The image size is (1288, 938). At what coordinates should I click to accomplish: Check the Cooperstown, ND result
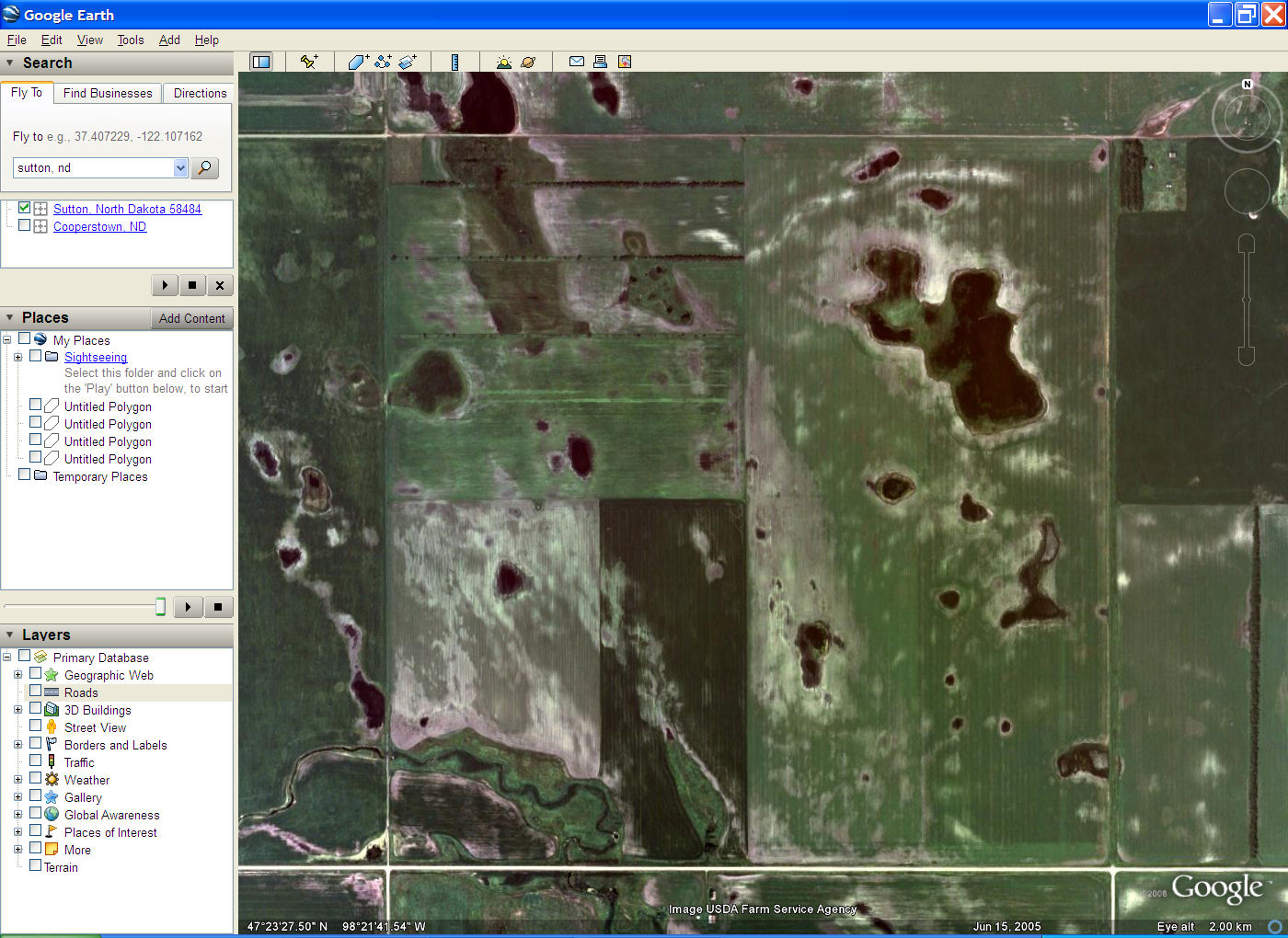coord(24,225)
